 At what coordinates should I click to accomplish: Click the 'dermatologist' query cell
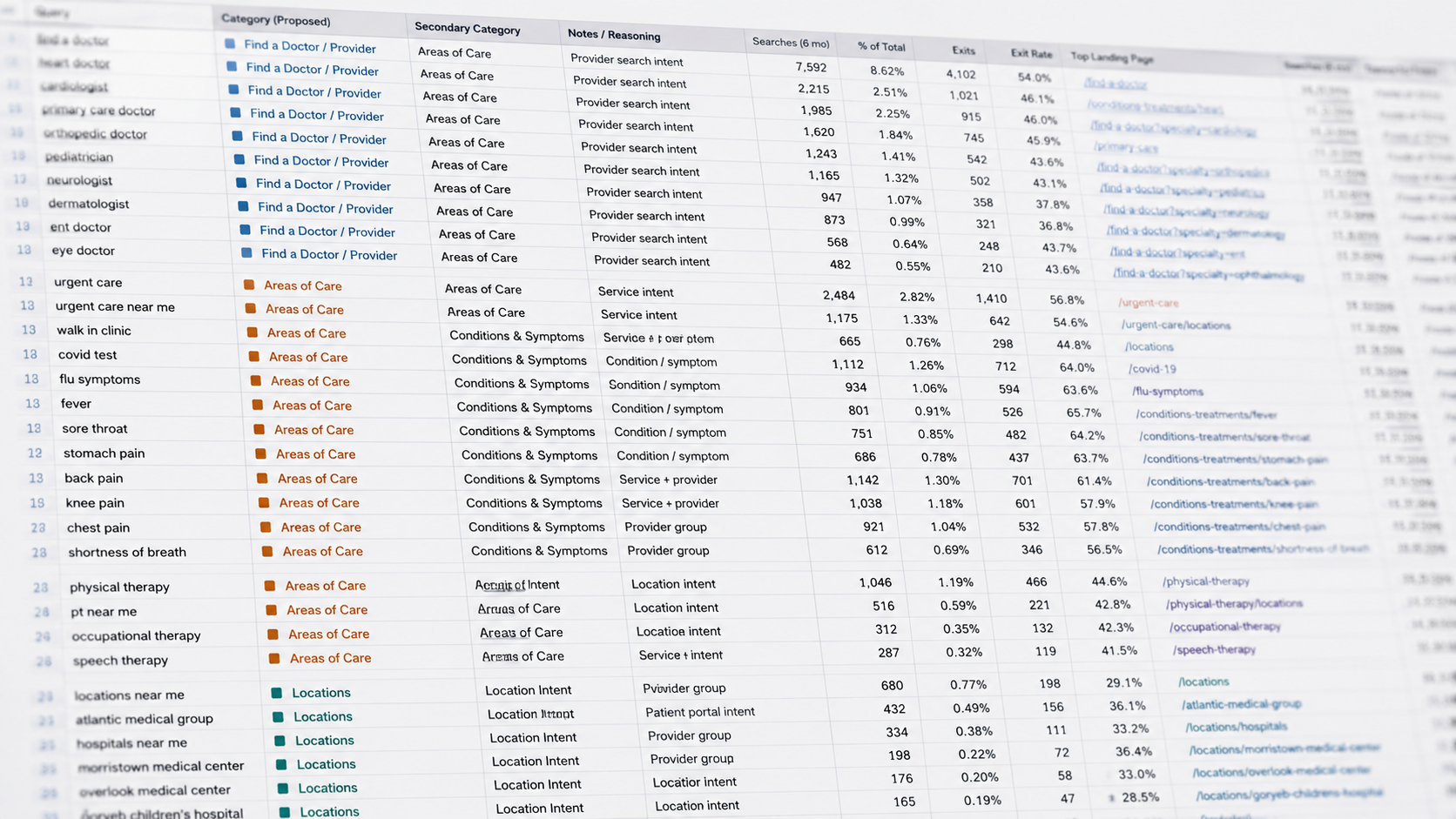pyautogui.click(x=89, y=204)
